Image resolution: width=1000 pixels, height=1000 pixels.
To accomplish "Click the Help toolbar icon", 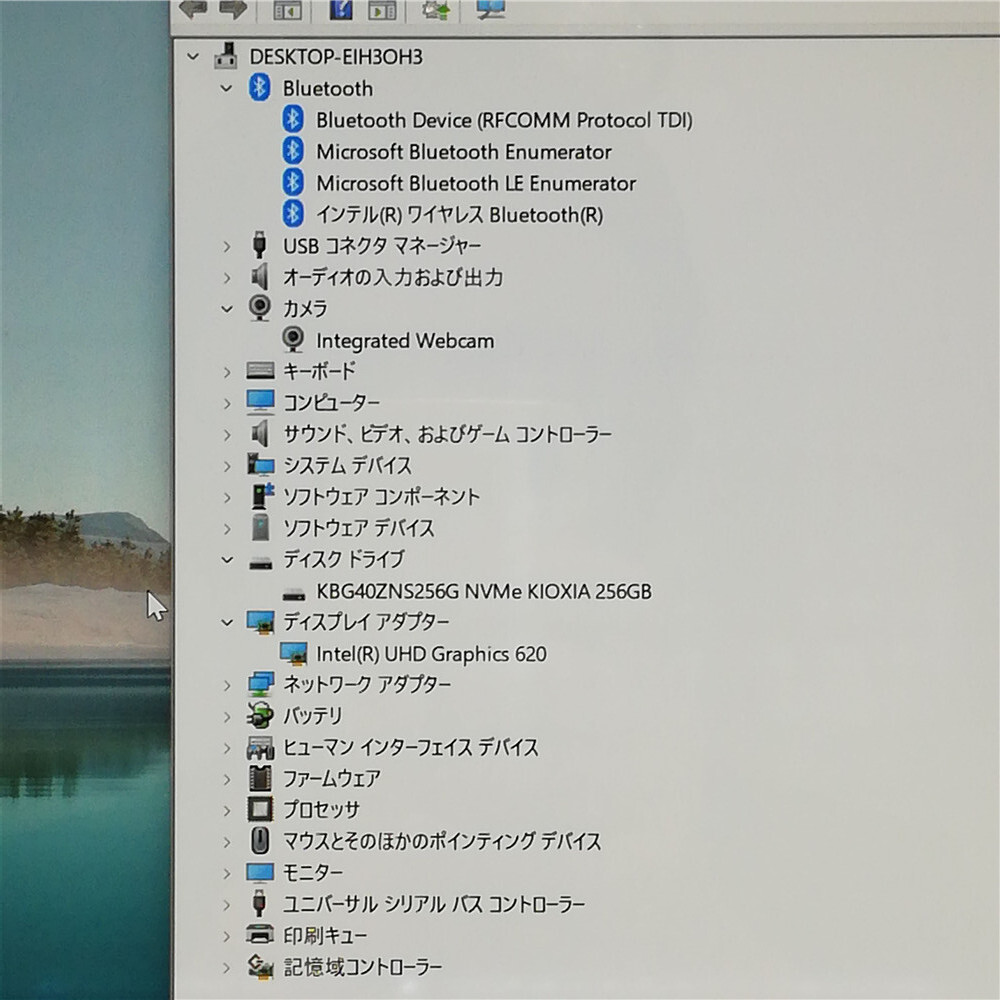I will [x=341, y=9].
